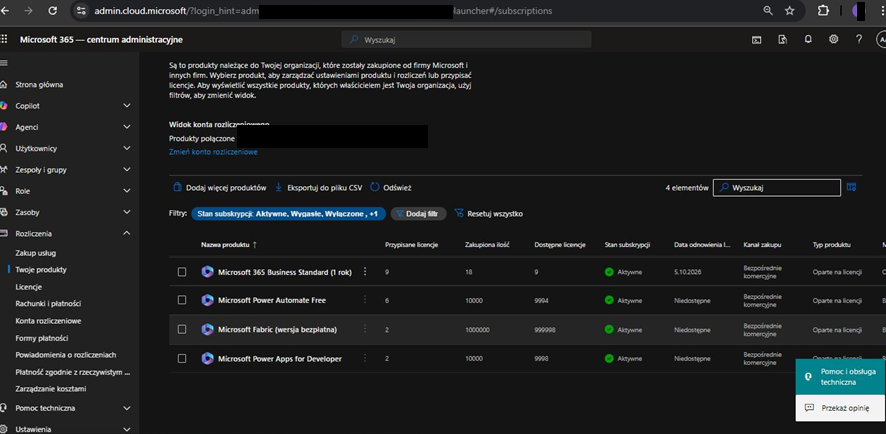This screenshot has height=434, width=886.
Task: Select the checkbox for Microsoft Fabric (wersja bezpłatna)
Action: tap(182, 329)
